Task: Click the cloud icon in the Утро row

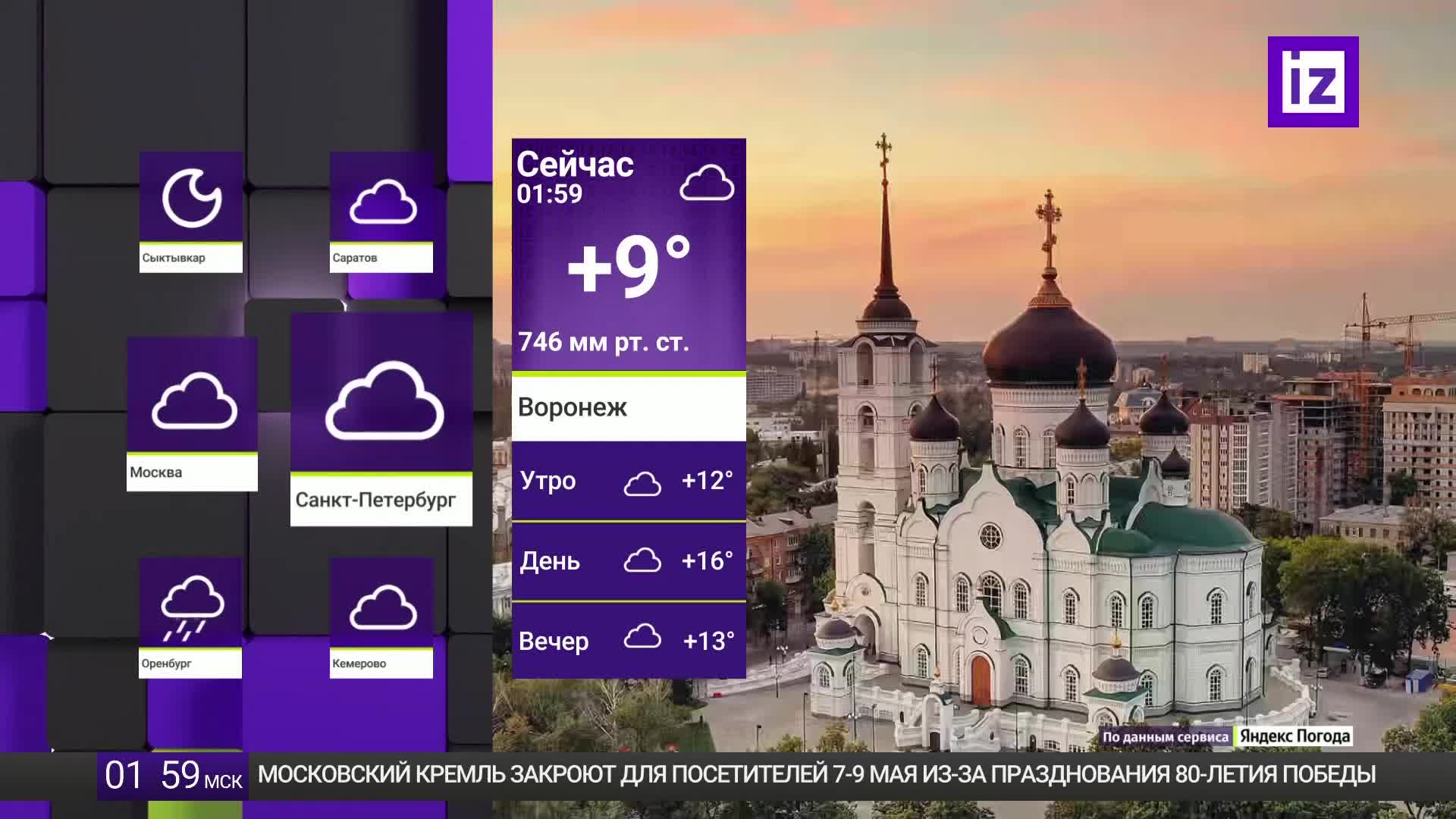Action: pos(642,483)
